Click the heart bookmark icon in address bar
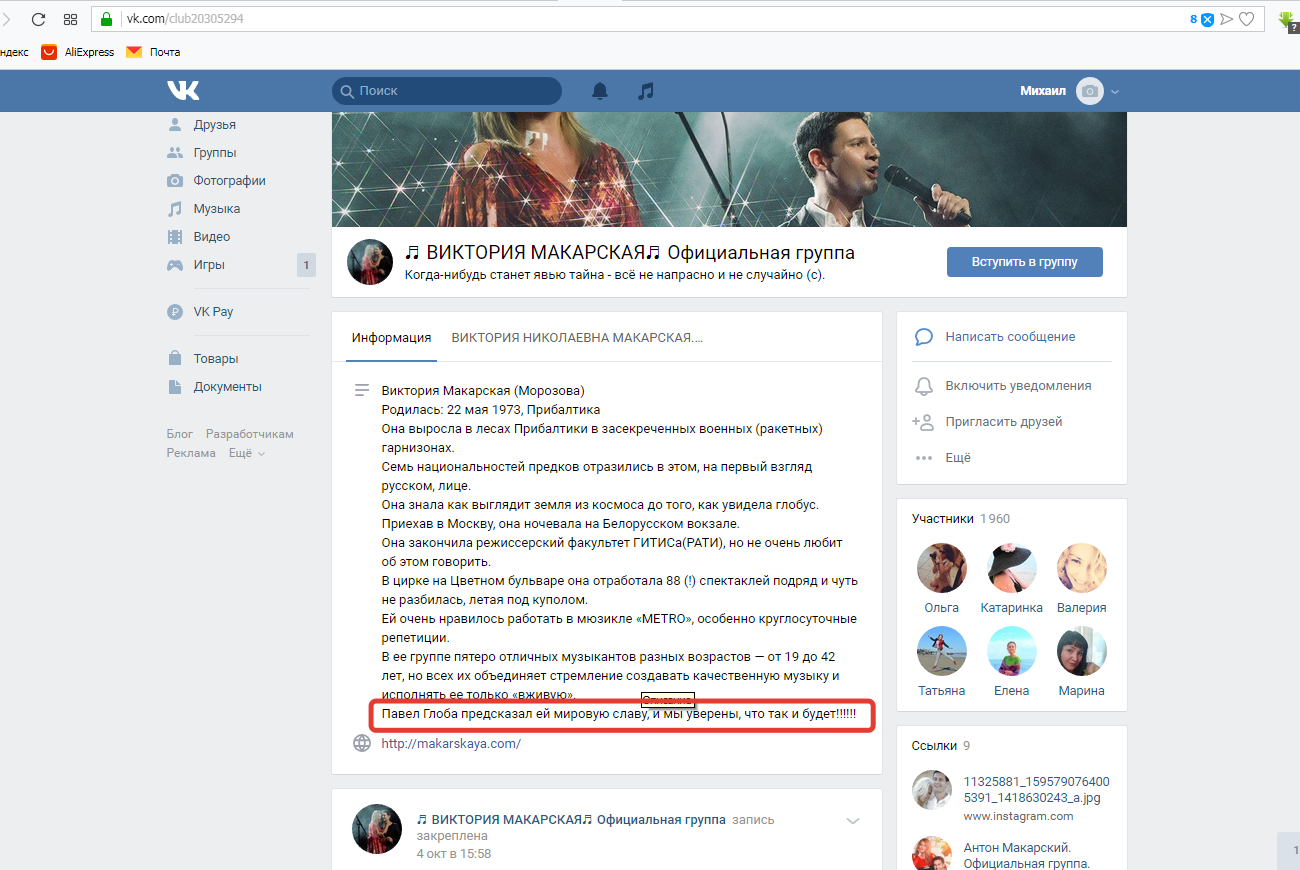The width and height of the screenshot is (1300, 870). point(1247,19)
